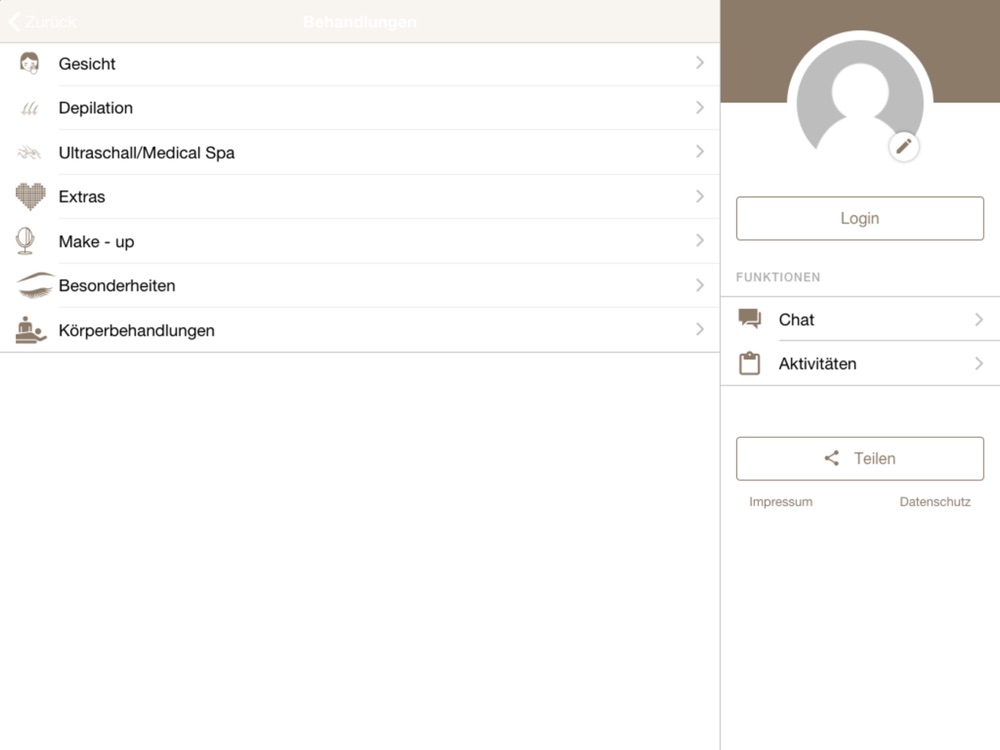This screenshot has height=750, width=1000.
Task: Open Ultraschall/Medical Spa via its chevron
Action: [700, 151]
